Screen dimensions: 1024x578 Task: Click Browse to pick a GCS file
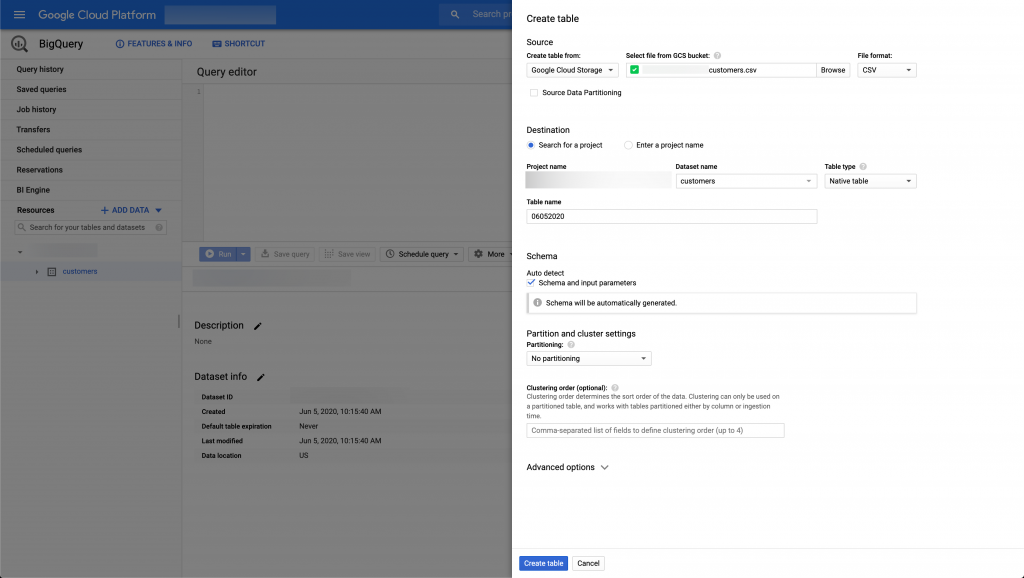(x=833, y=70)
